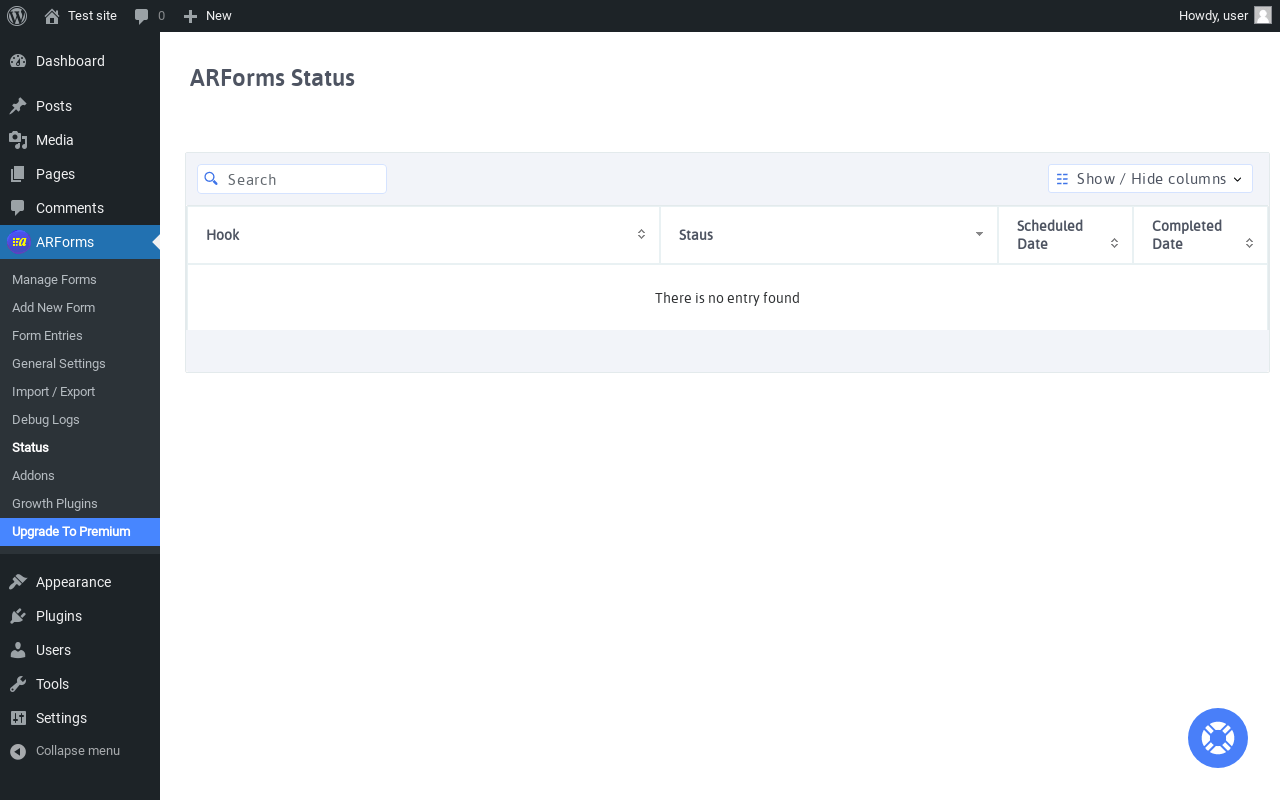Screen dimensions: 1280x800
Task: Open Debug Logs page
Action: tap(46, 420)
